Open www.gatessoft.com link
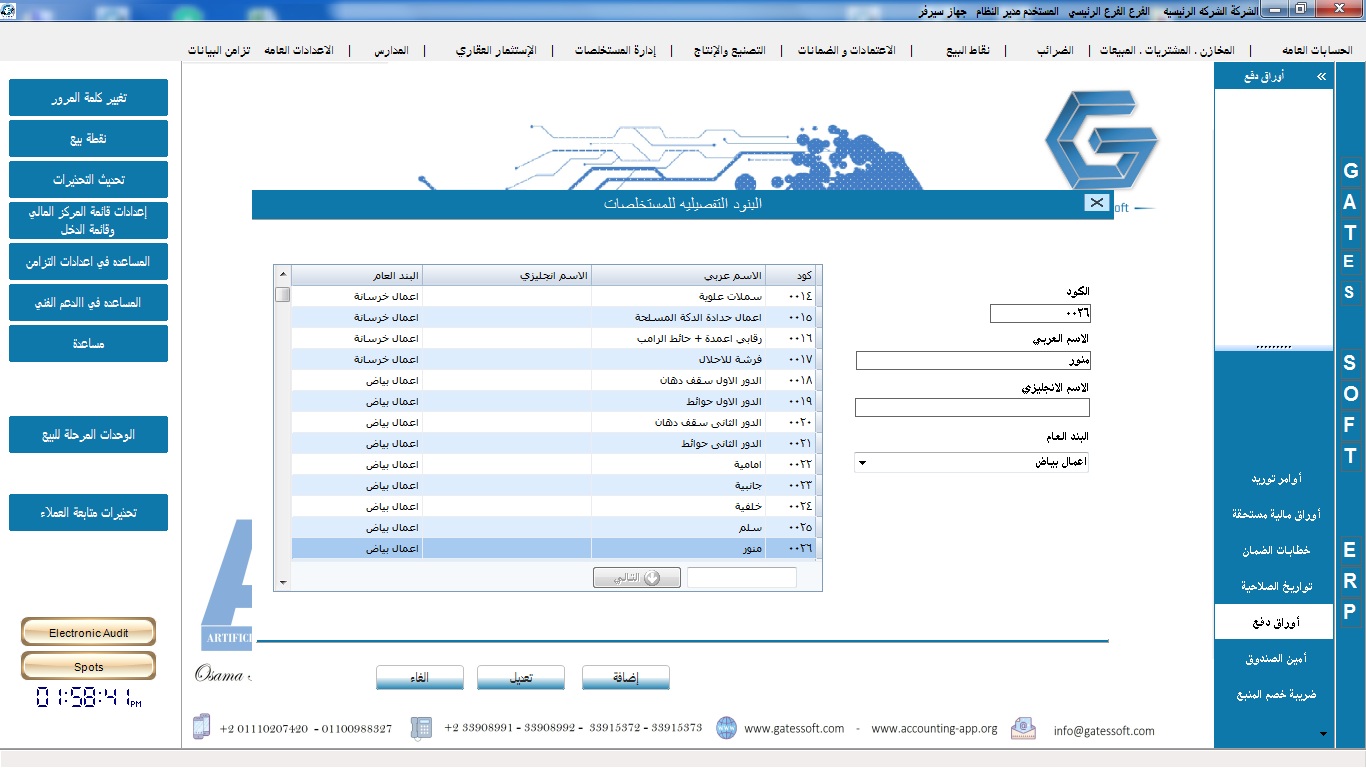 coord(794,729)
